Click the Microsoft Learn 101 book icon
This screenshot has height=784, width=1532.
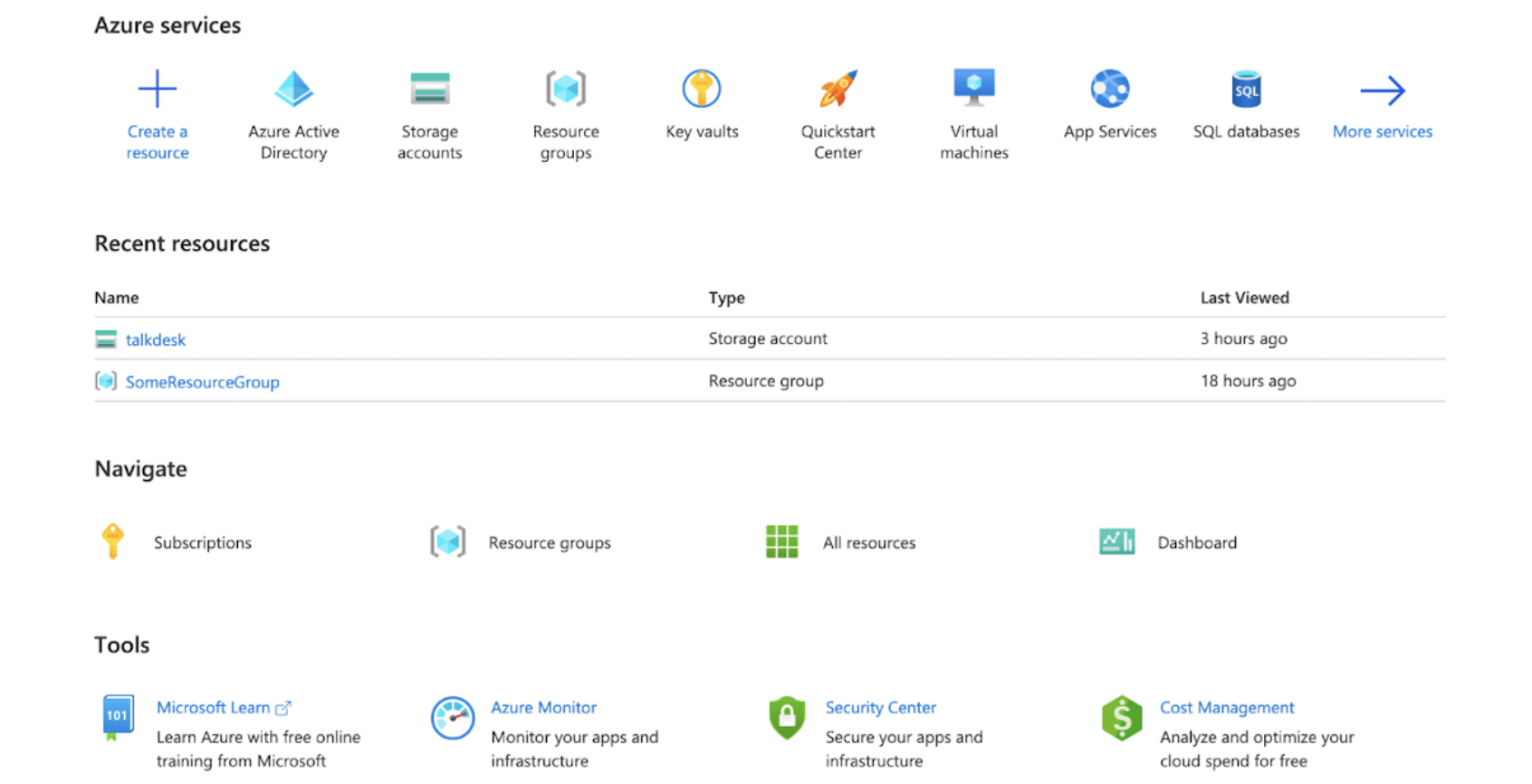click(118, 718)
